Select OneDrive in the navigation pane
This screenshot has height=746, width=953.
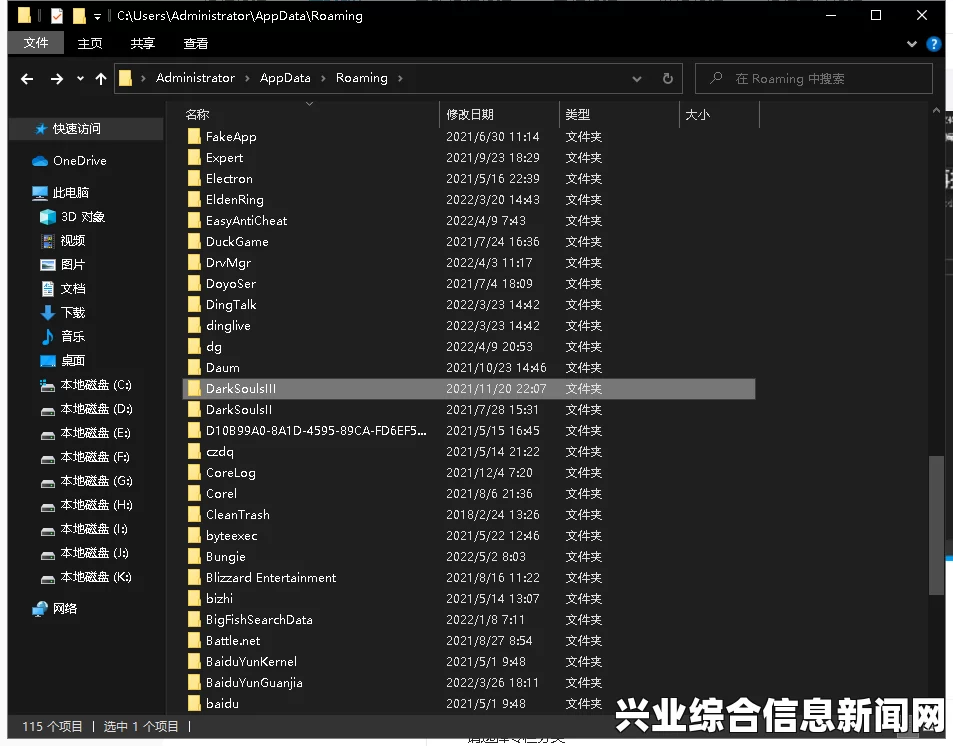80,161
